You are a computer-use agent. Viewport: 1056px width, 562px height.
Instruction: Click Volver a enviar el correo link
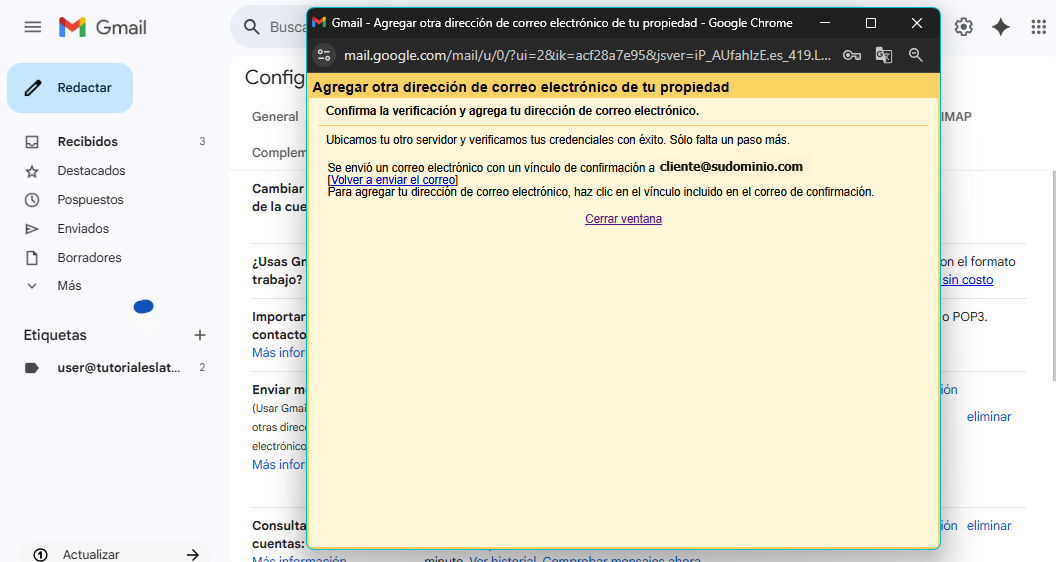393,180
